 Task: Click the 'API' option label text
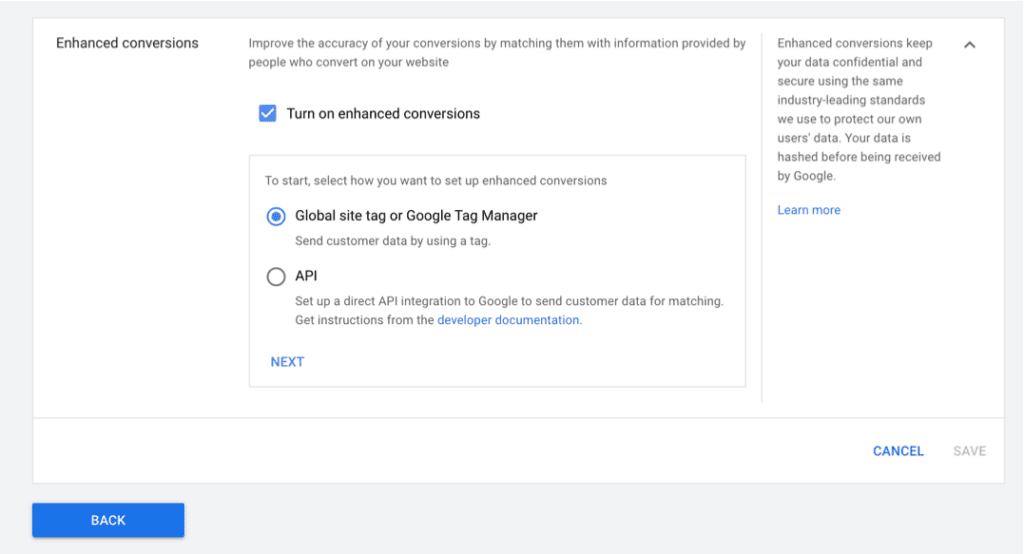coord(306,276)
